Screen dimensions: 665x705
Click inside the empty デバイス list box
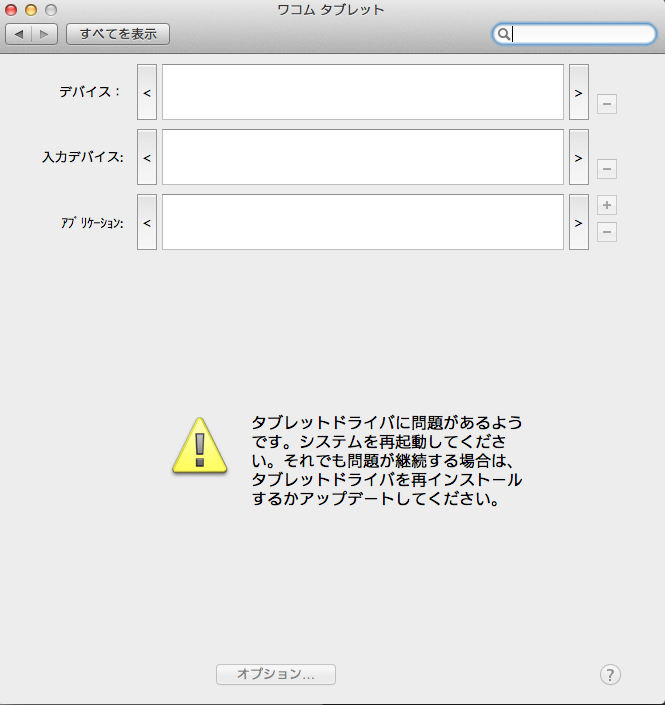coord(363,92)
